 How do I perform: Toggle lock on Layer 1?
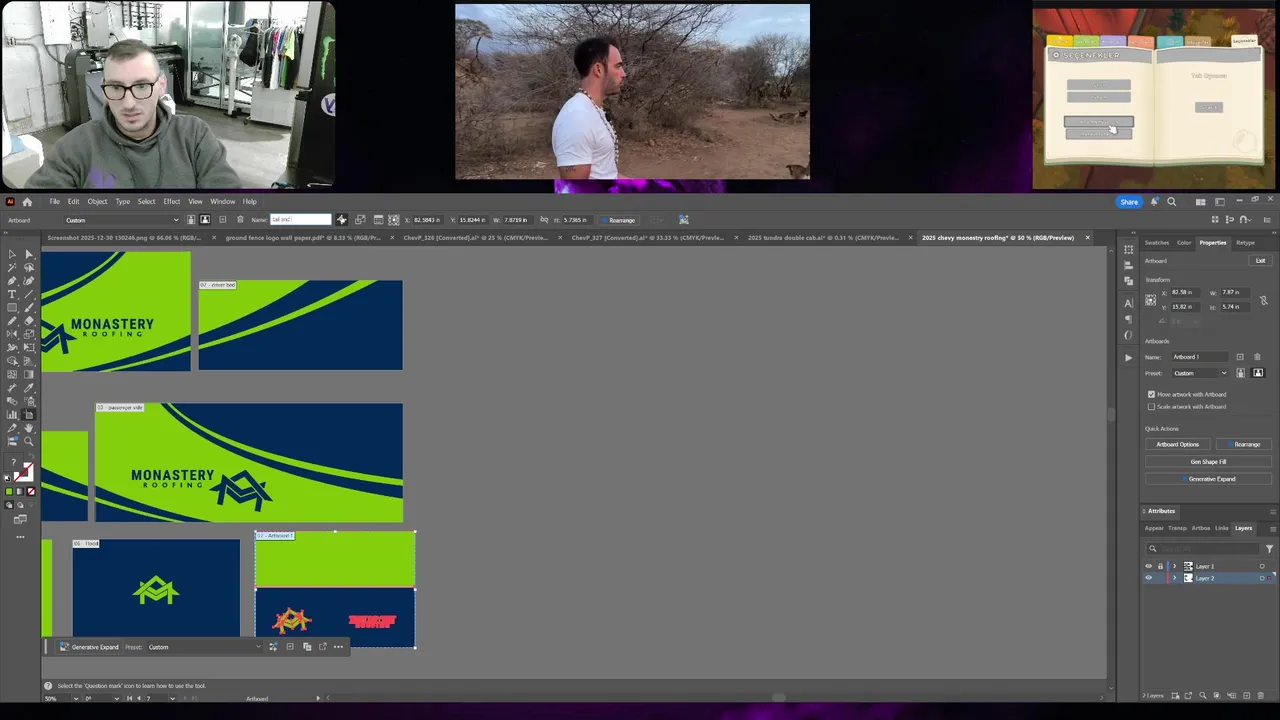click(1160, 566)
